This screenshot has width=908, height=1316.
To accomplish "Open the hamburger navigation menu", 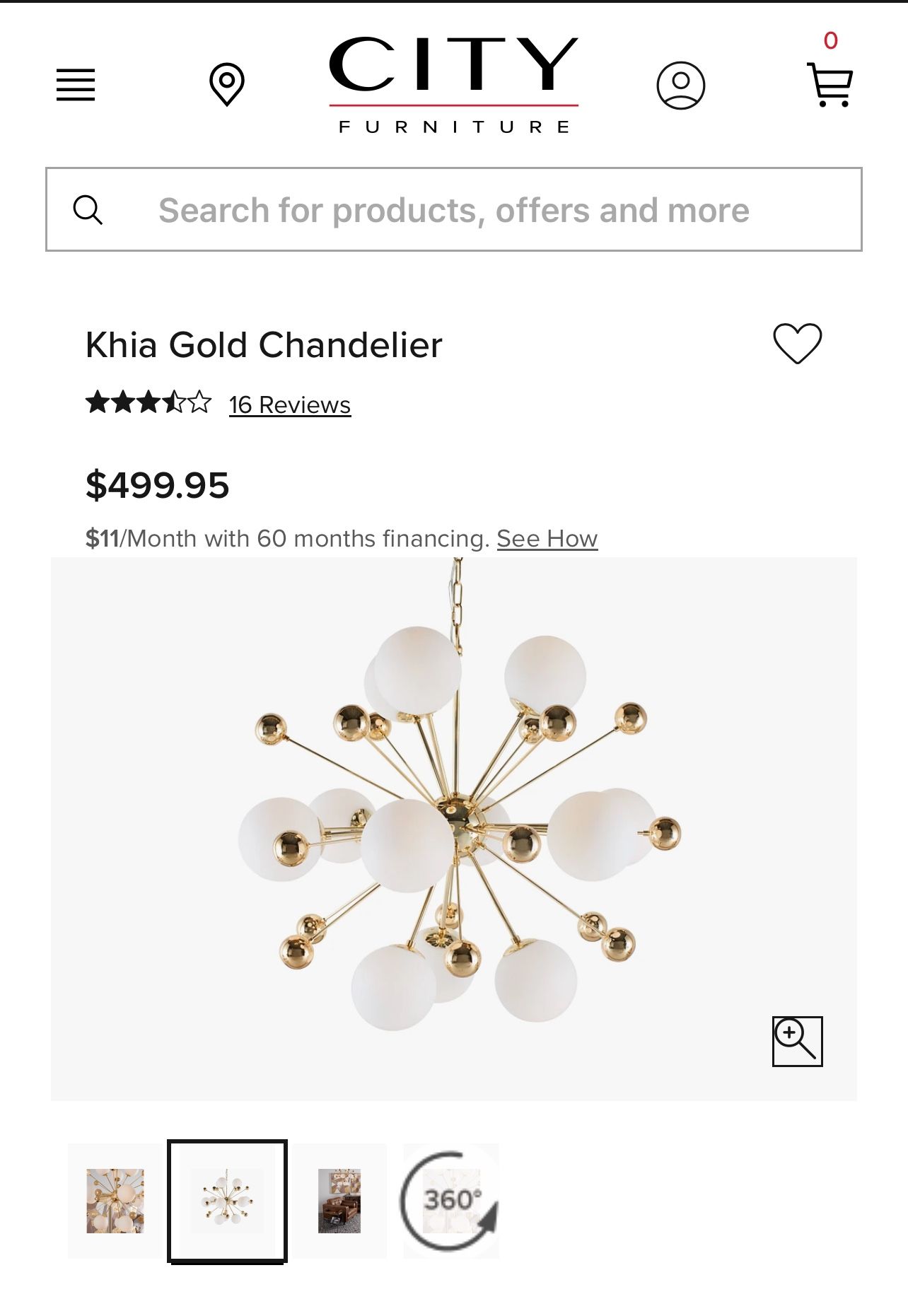I will coord(76,85).
